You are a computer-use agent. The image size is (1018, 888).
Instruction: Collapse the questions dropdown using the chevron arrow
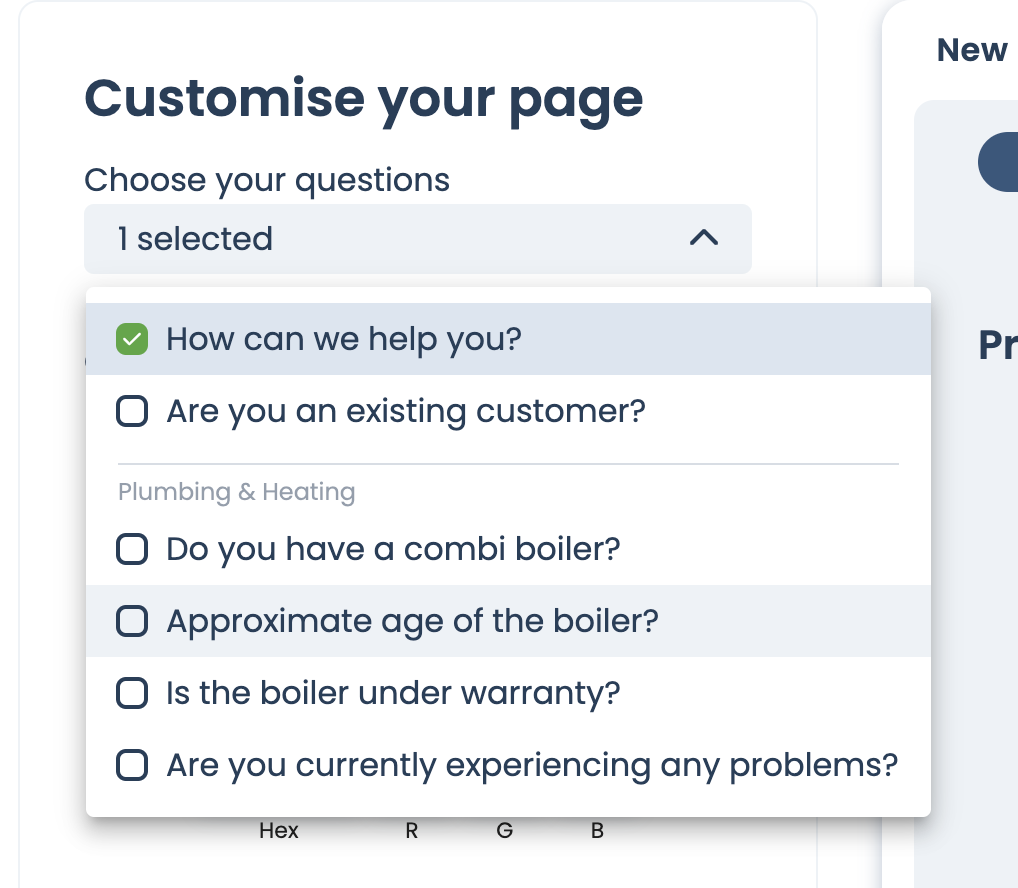704,238
